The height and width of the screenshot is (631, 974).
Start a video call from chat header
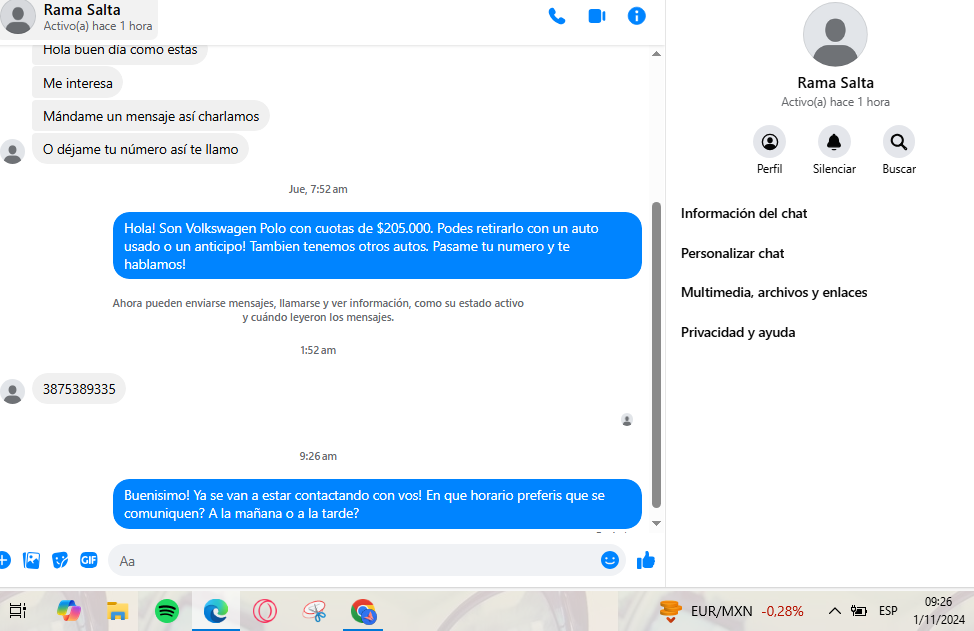coord(597,16)
